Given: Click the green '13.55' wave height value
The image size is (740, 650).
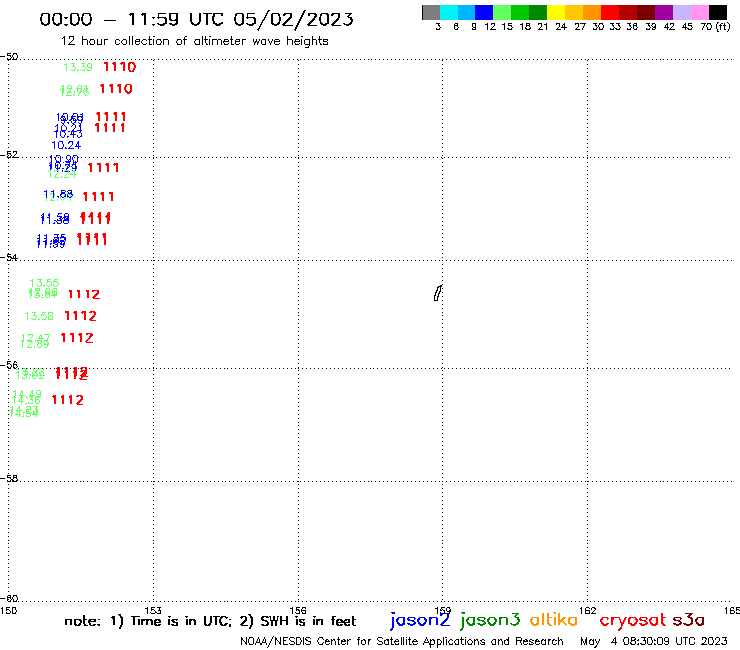Looking at the screenshot, I should (x=44, y=283).
